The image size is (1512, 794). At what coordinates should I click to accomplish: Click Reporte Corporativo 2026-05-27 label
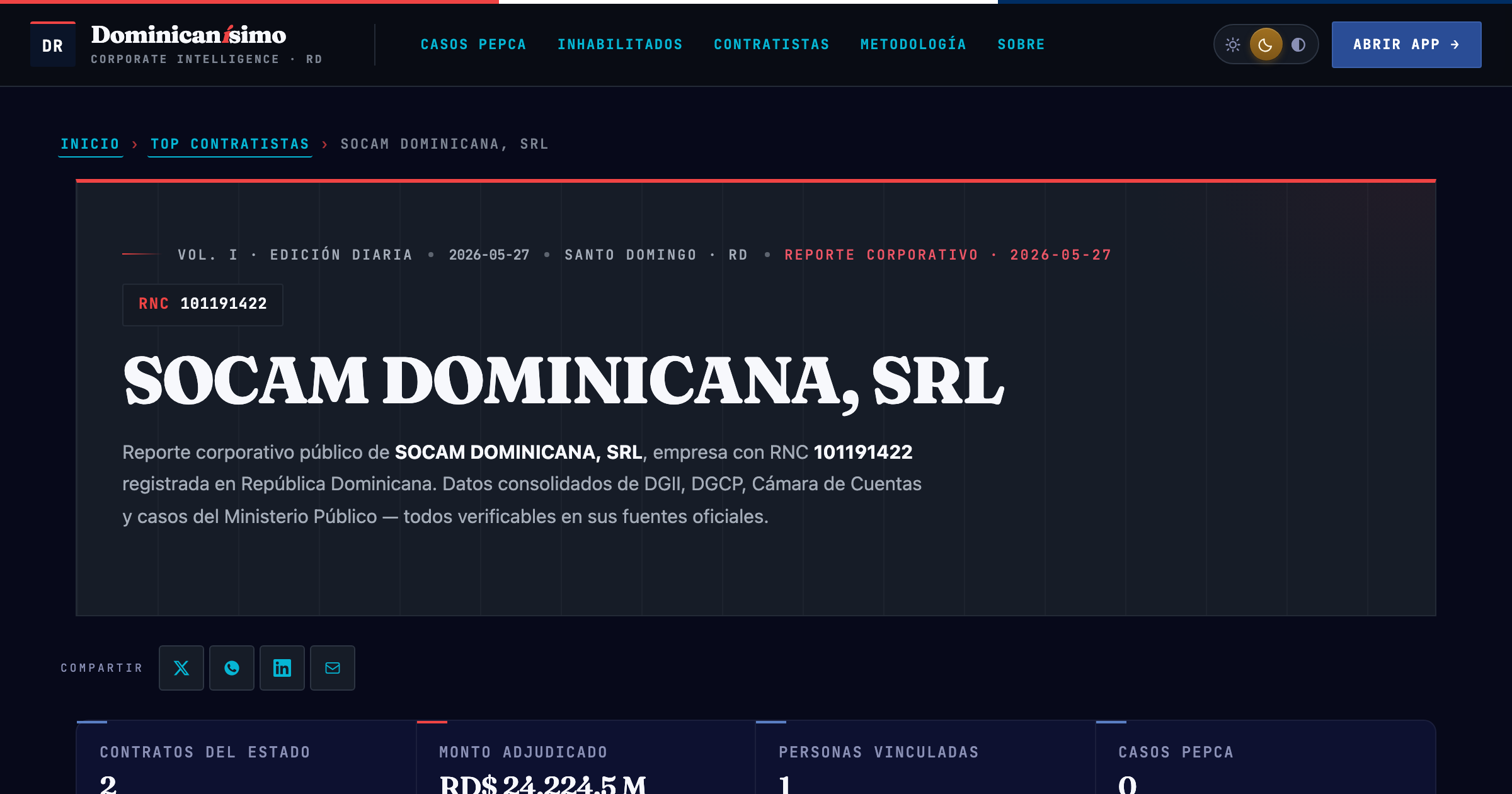point(948,255)
